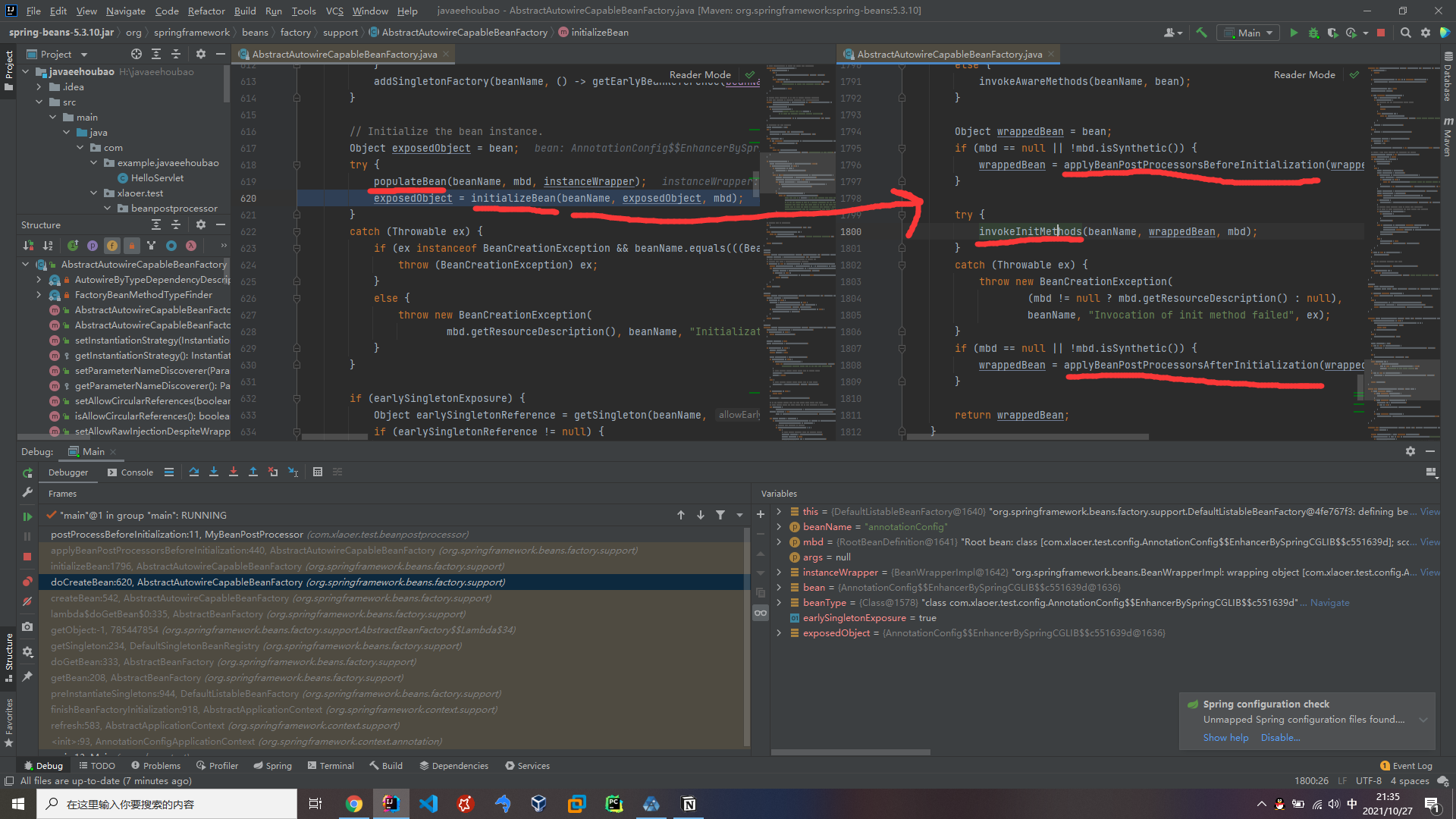The width and height of the screenshot is (1456, 819).
Task: Toggle Show non-public lock icon
Action: click(x=132, y=245)
